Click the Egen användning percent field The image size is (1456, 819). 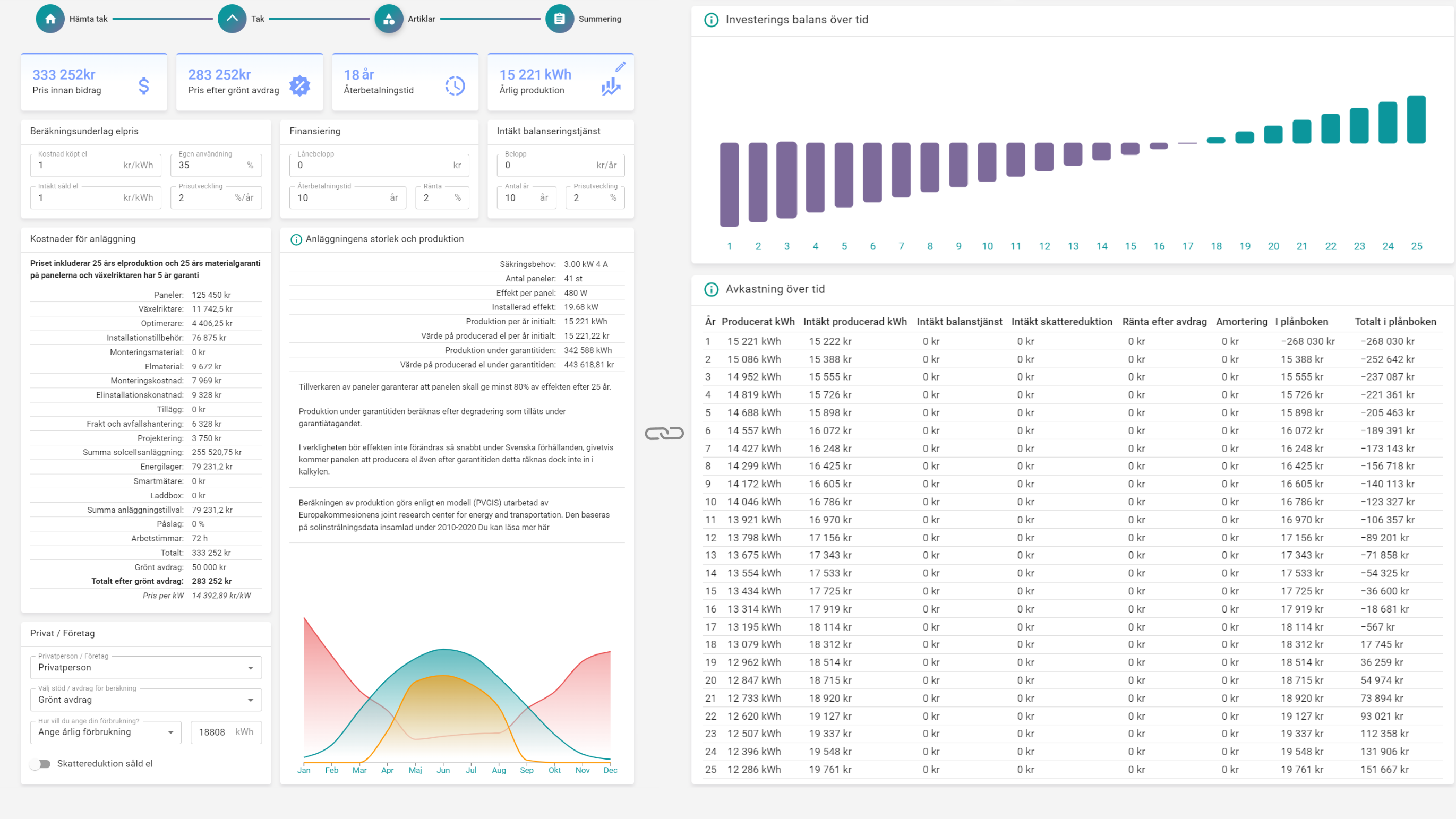(x=216, y=165)
